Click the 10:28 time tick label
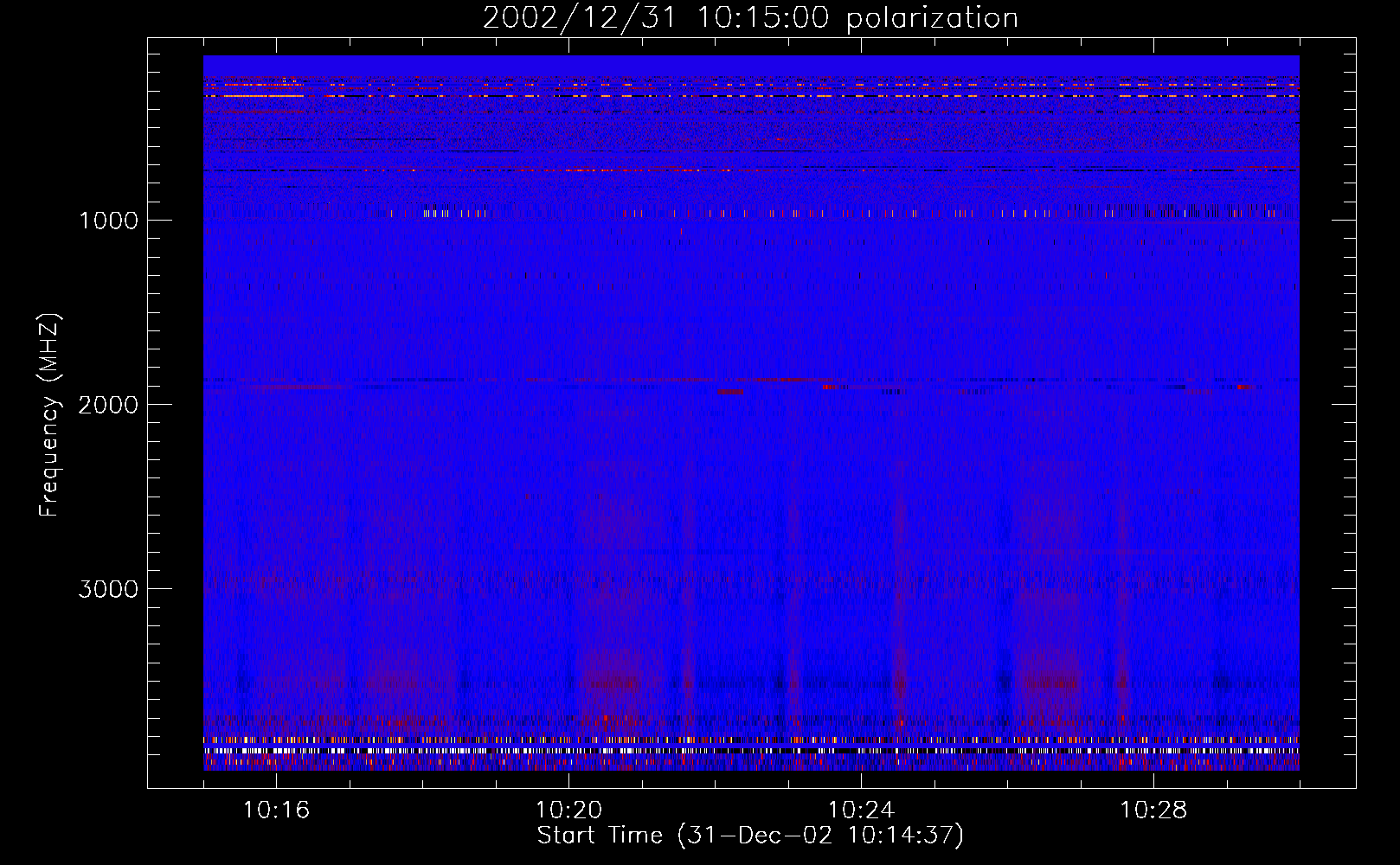This screenshot has height=865, width=1400. [x=1153, y=811]
